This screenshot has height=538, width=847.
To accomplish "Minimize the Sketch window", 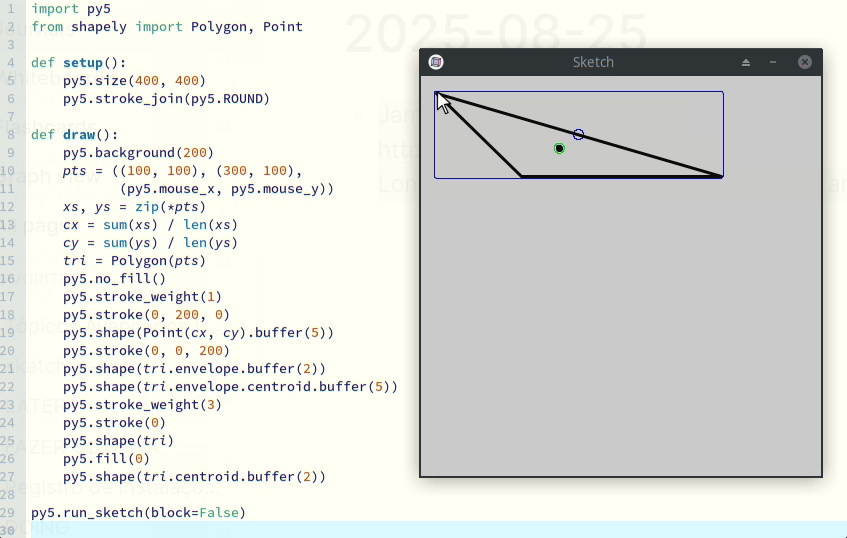I will pyautogui.click(x=773, y=62).
